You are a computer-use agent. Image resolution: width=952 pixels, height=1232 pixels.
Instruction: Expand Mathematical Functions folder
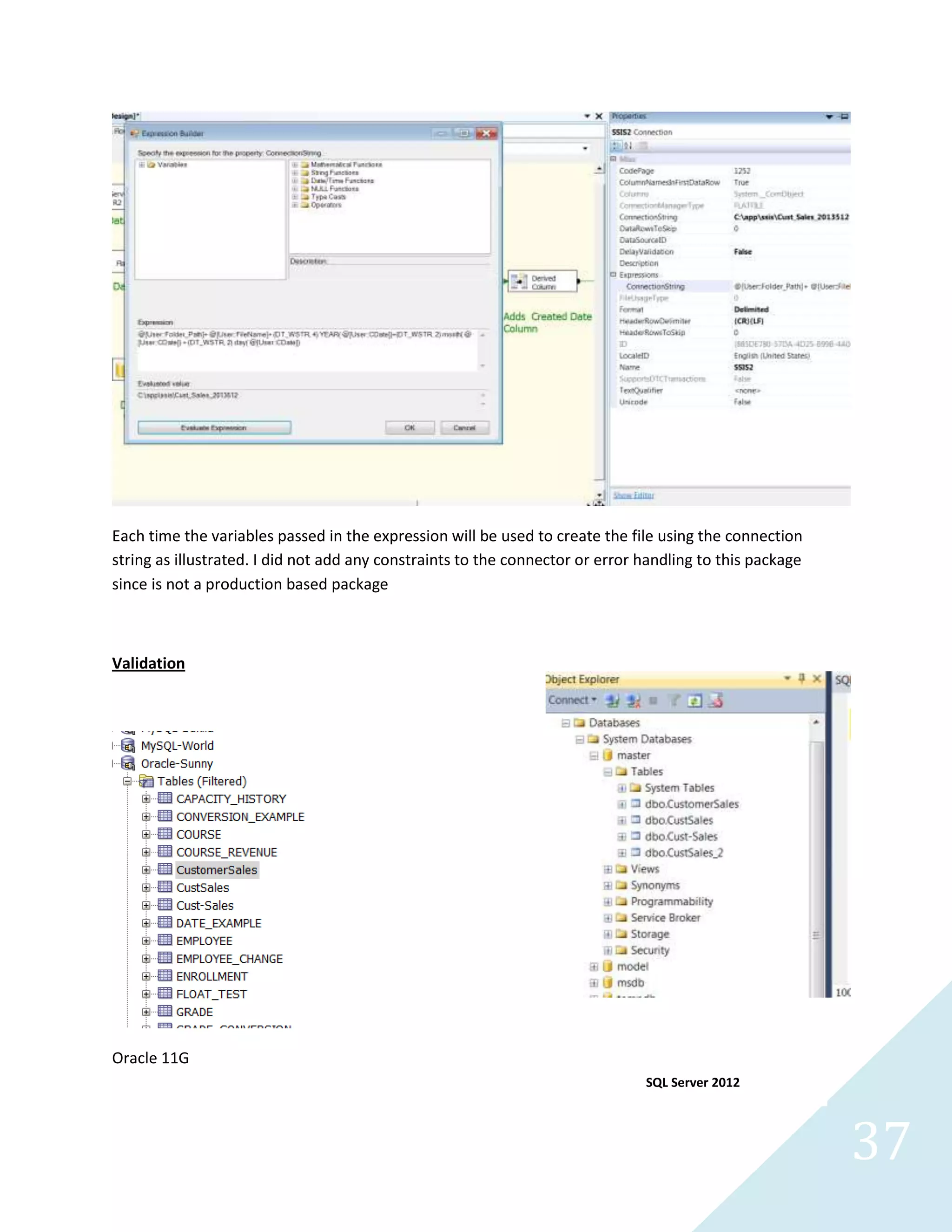[294, 165]
